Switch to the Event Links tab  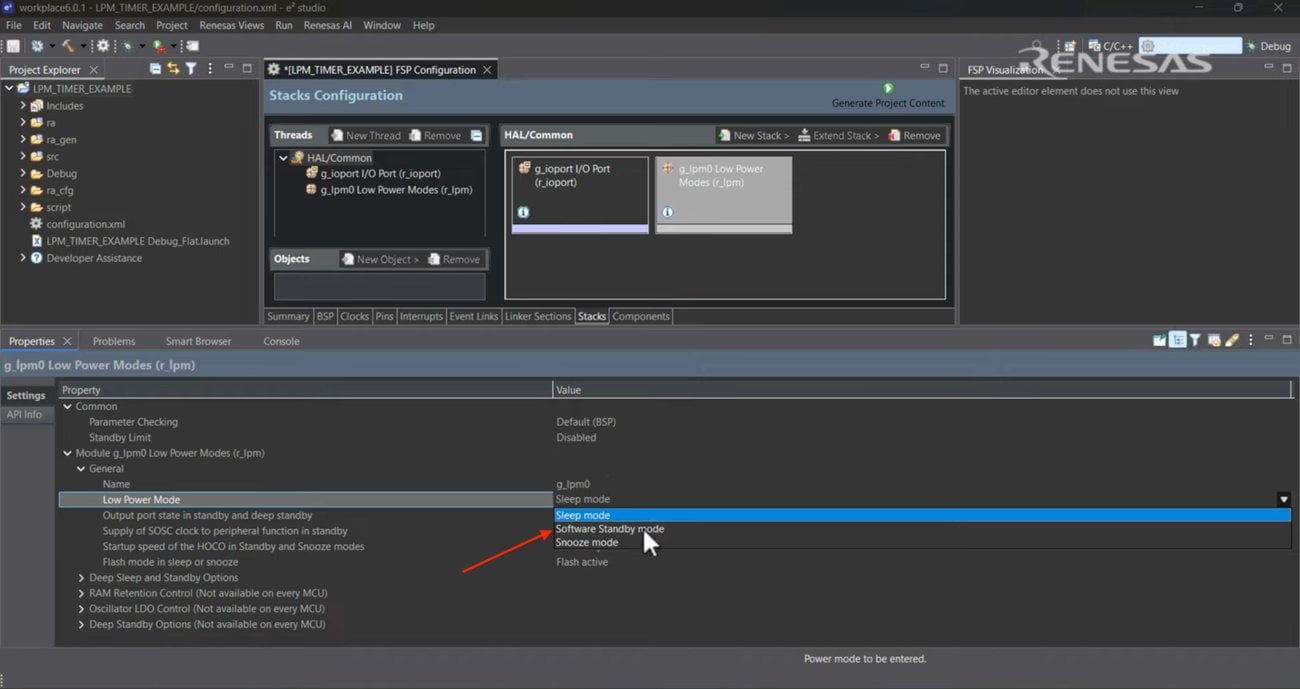tap(474, 316)
